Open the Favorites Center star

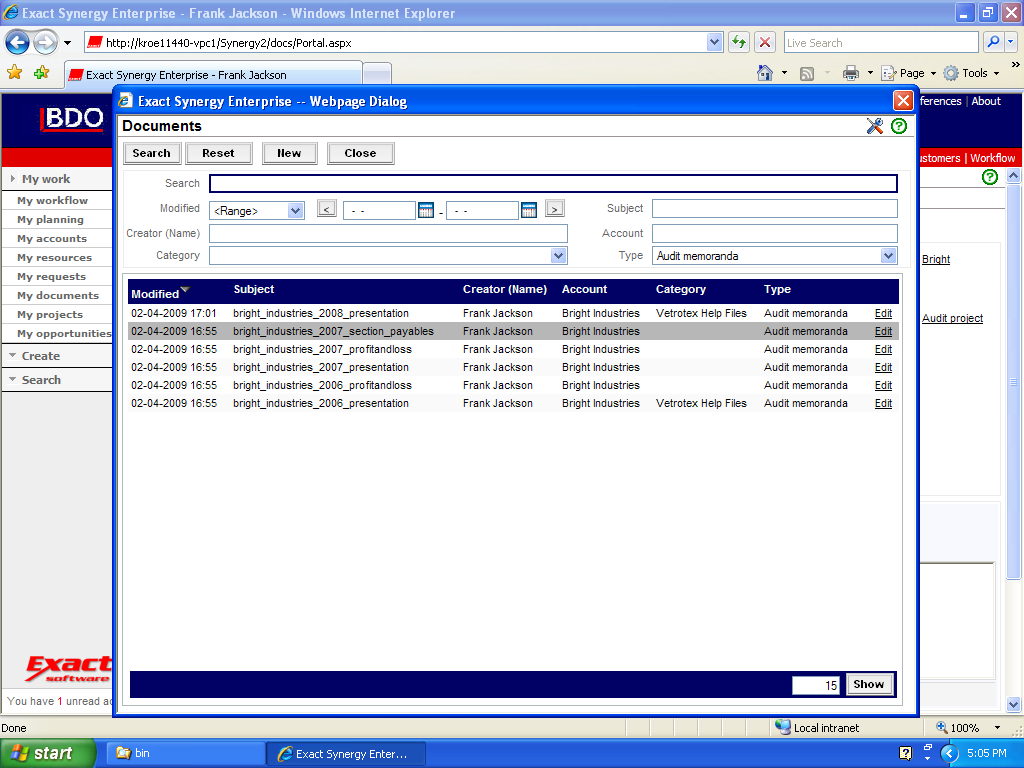tap(14, 72)
